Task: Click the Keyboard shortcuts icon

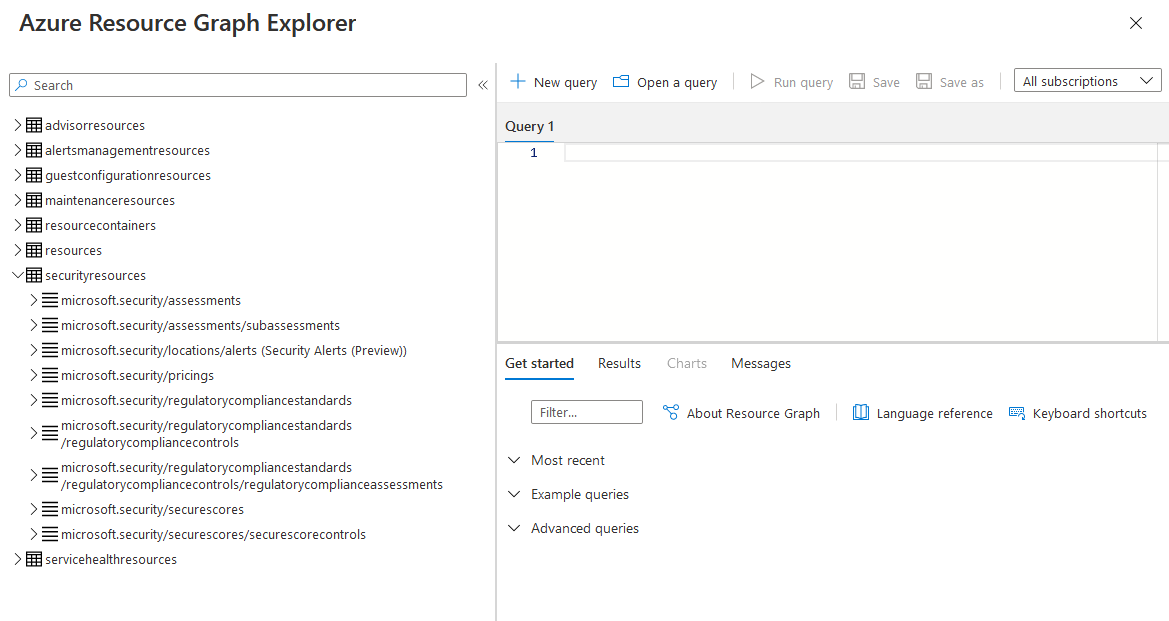Action: [x=1017, y=412]
